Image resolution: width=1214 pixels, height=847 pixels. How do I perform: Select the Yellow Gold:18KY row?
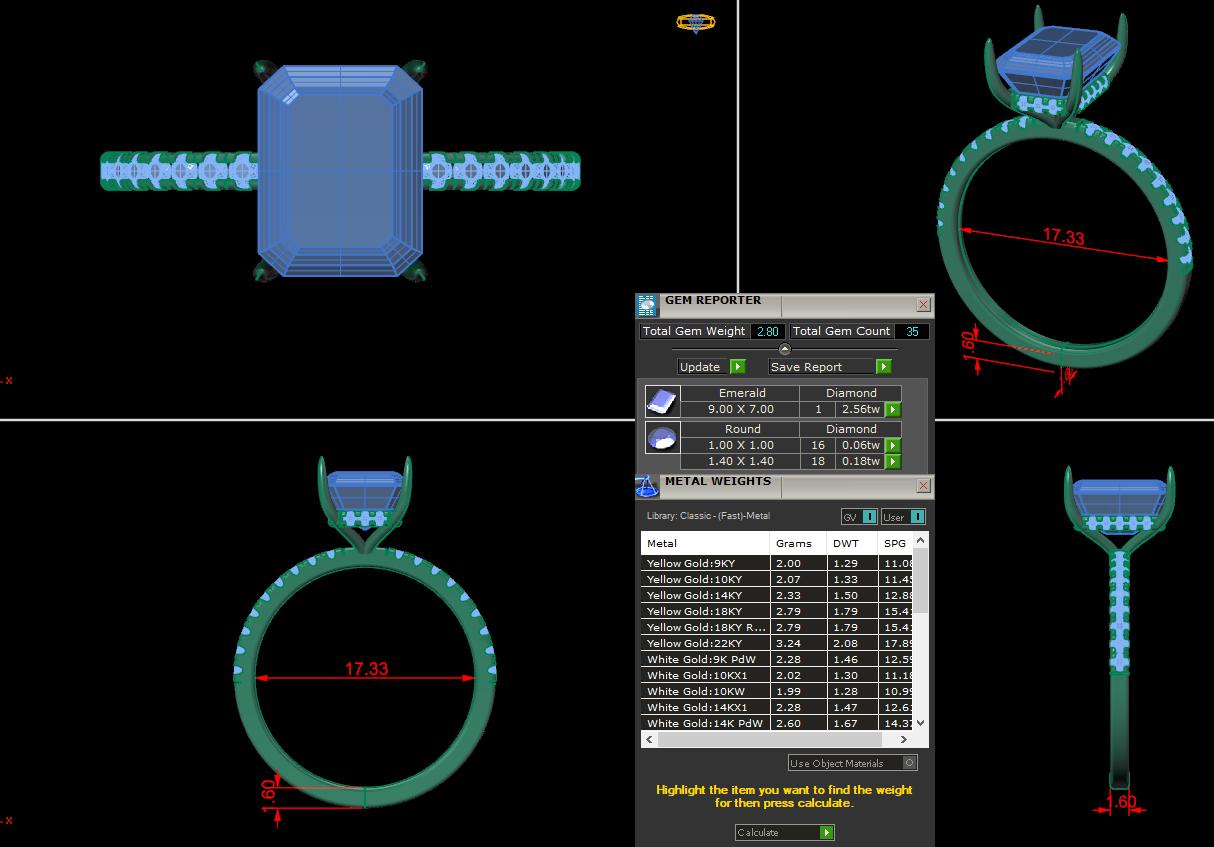[x=704, y=611]
